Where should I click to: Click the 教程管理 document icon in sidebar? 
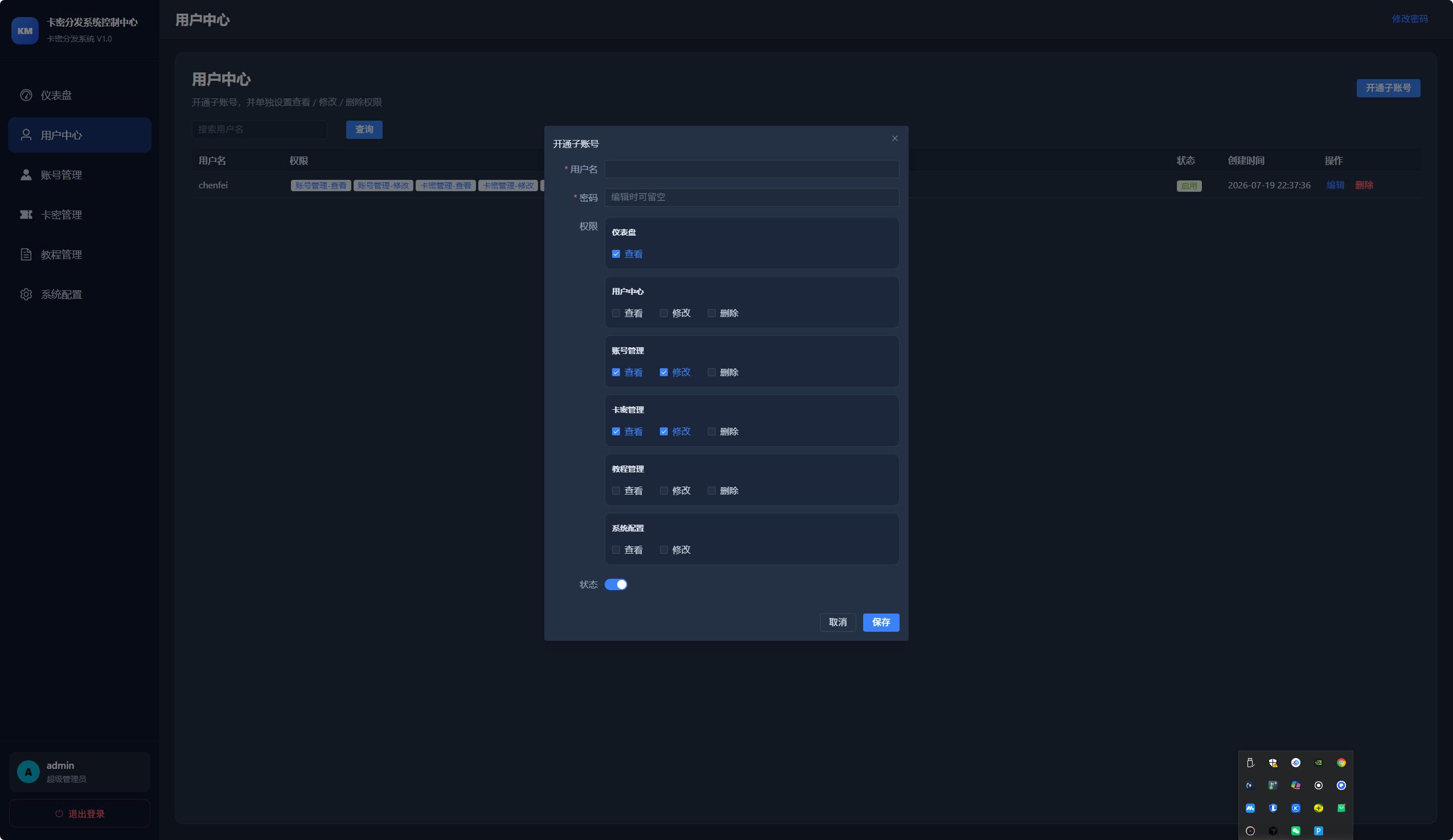click(26, 254)
